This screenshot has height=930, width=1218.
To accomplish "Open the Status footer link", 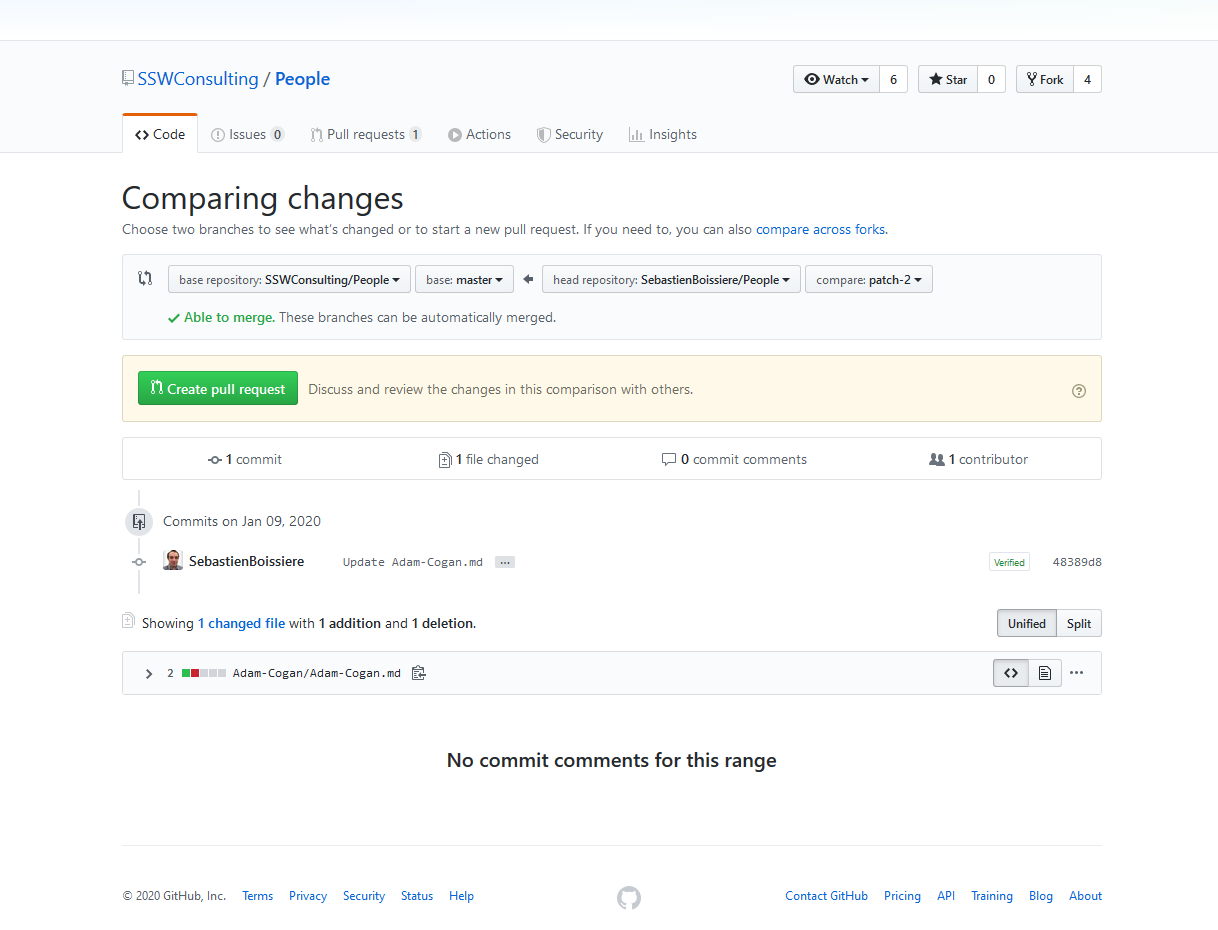I will pyautogui.click(x=417, y=896).
